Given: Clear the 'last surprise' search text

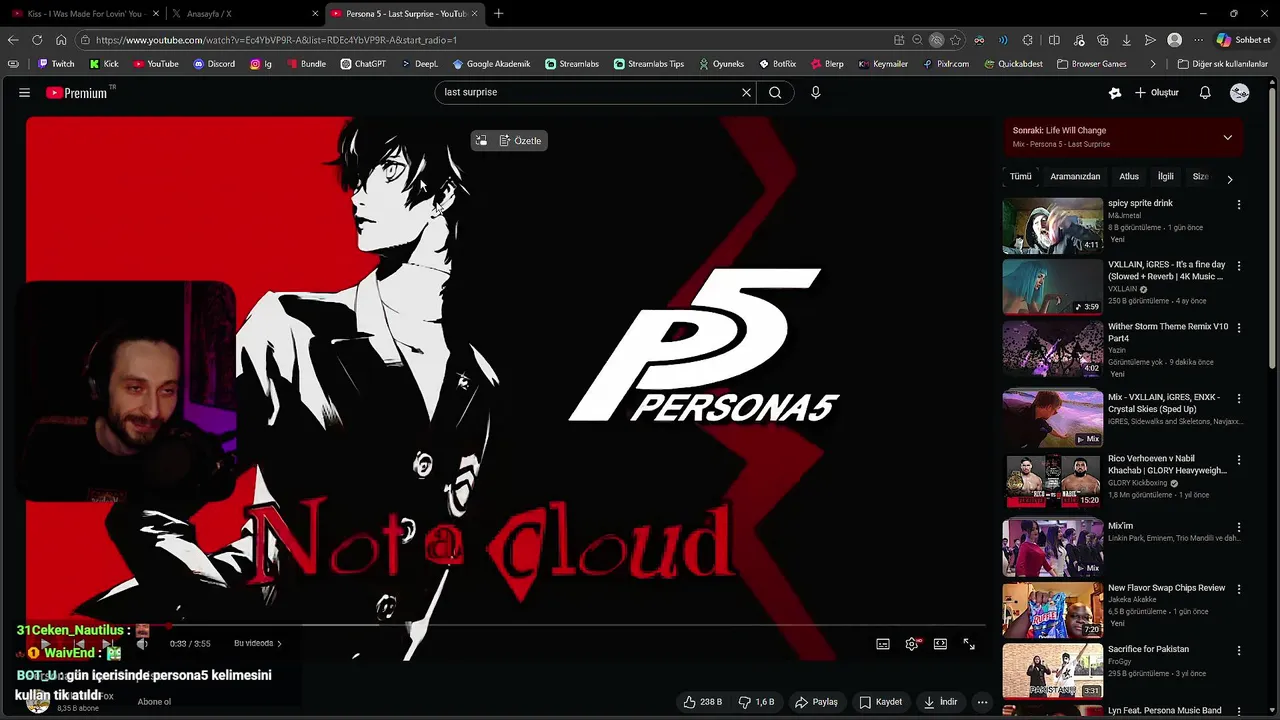Looking at the screenshot, I should (x=746, y=92).
